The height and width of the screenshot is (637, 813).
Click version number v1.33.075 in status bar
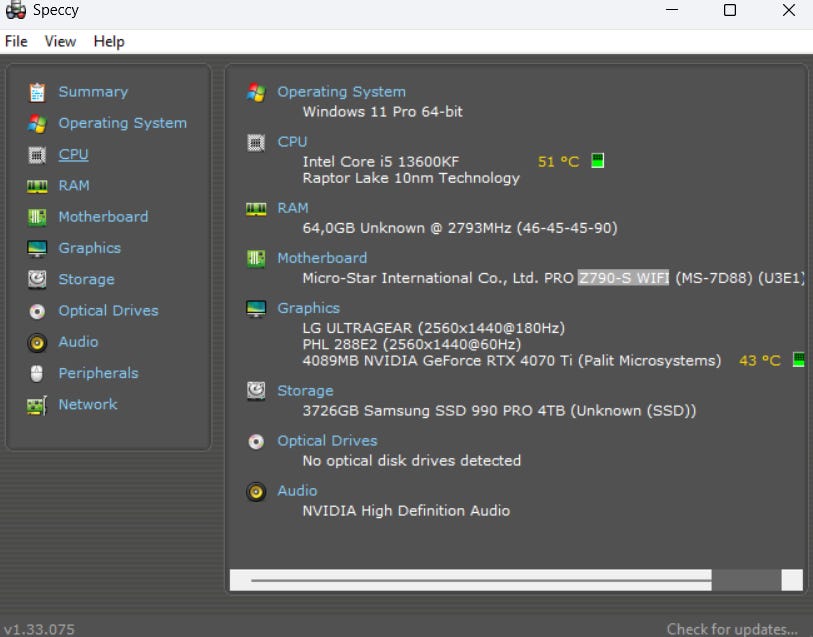(x=39, y=629)
